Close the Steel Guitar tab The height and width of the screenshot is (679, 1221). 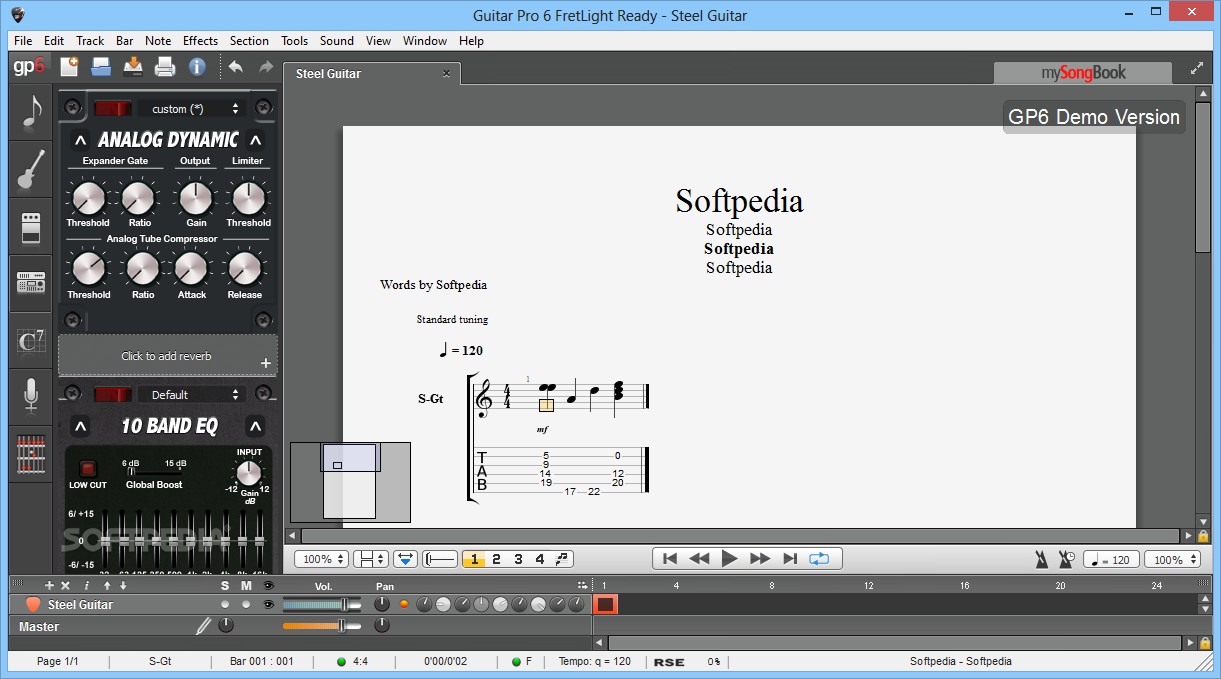446,74
